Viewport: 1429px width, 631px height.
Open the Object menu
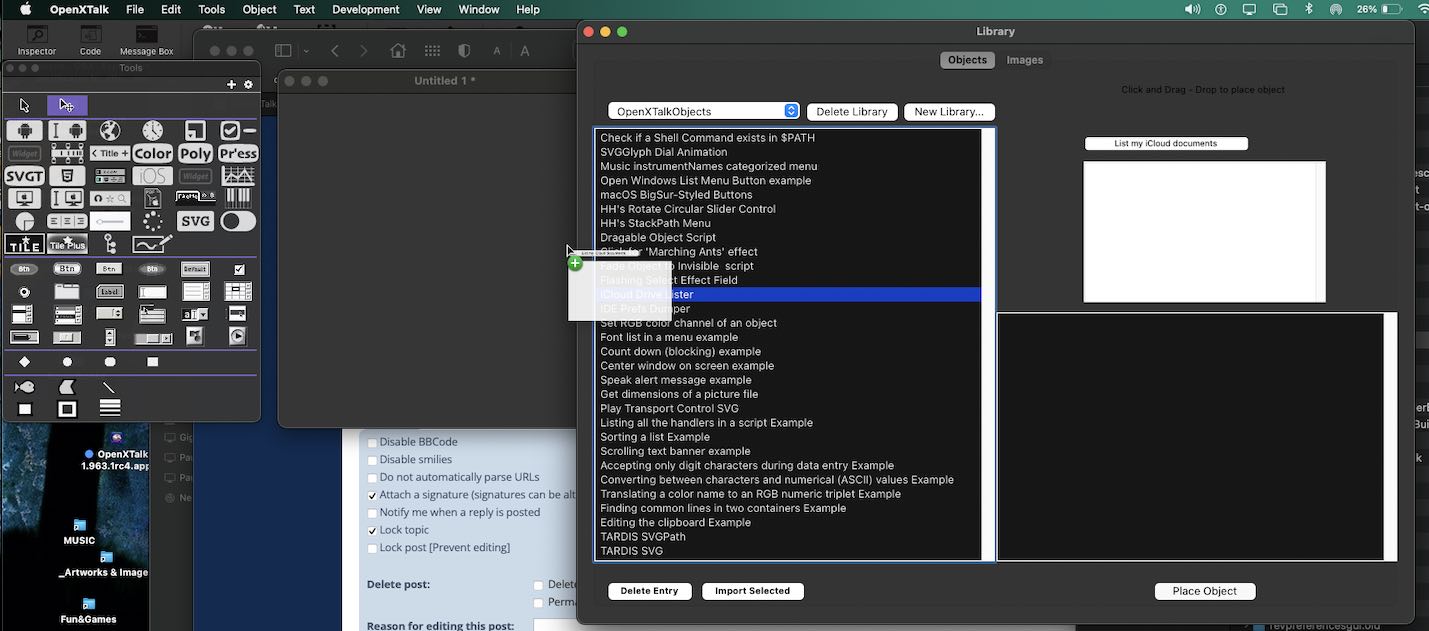click(259, 10)
